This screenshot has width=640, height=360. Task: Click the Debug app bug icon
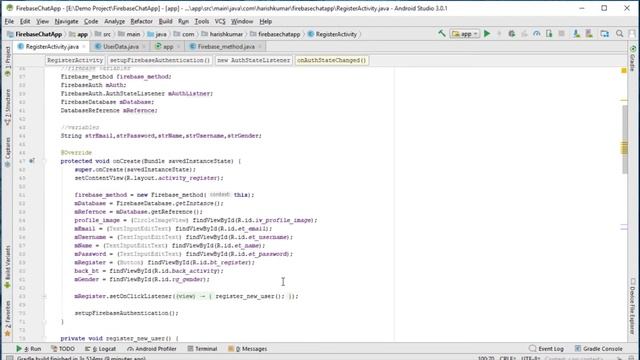[511, 34]
